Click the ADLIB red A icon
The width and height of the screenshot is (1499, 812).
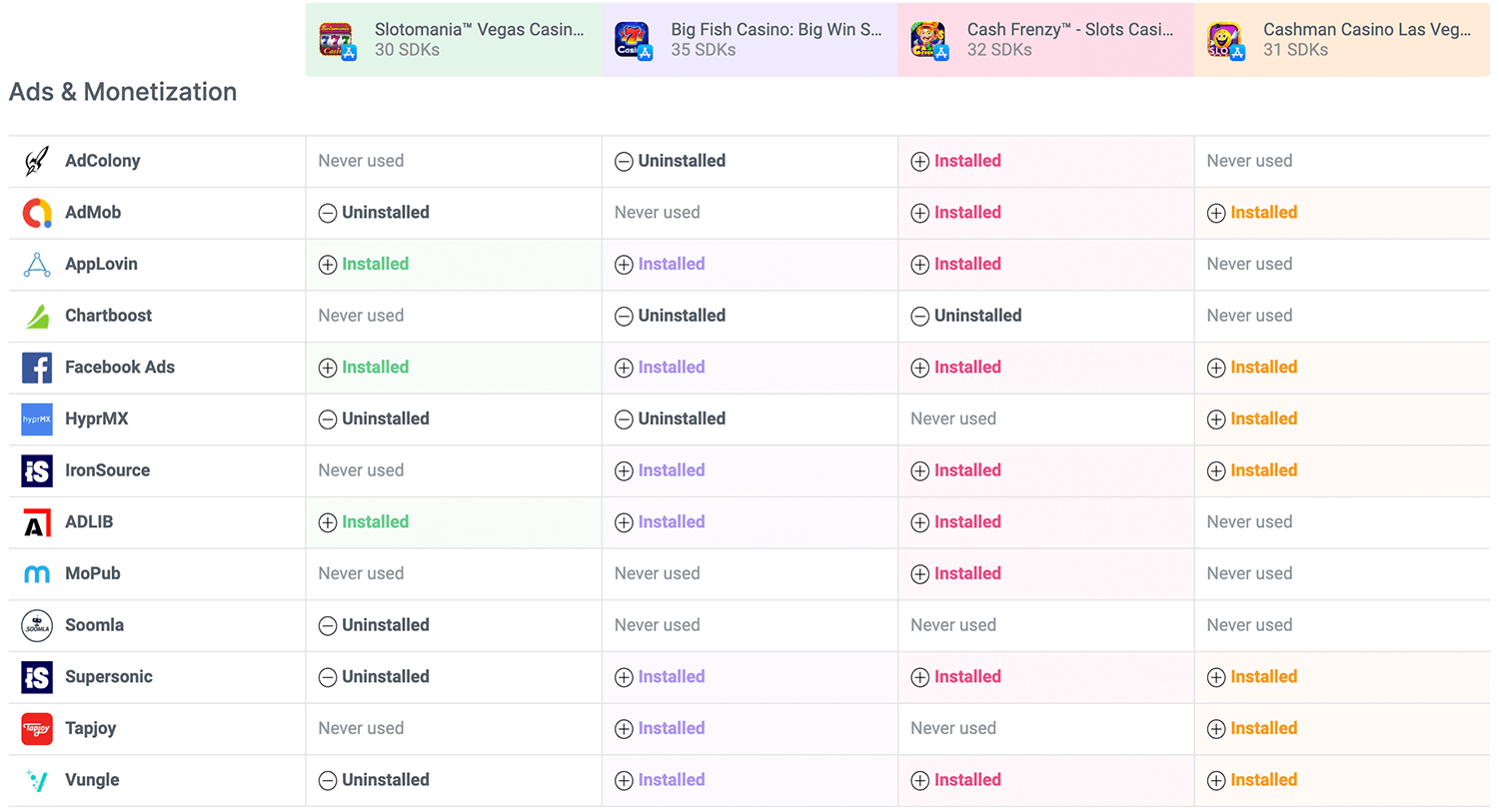tap(37, 522)
